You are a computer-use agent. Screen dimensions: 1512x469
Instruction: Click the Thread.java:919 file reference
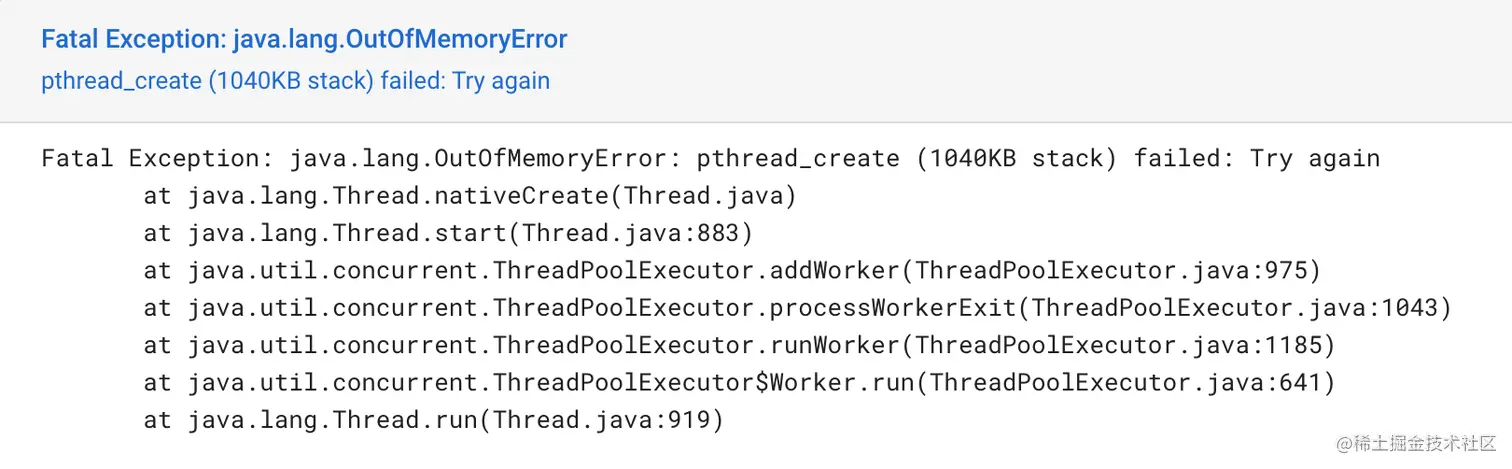(602, 420)
